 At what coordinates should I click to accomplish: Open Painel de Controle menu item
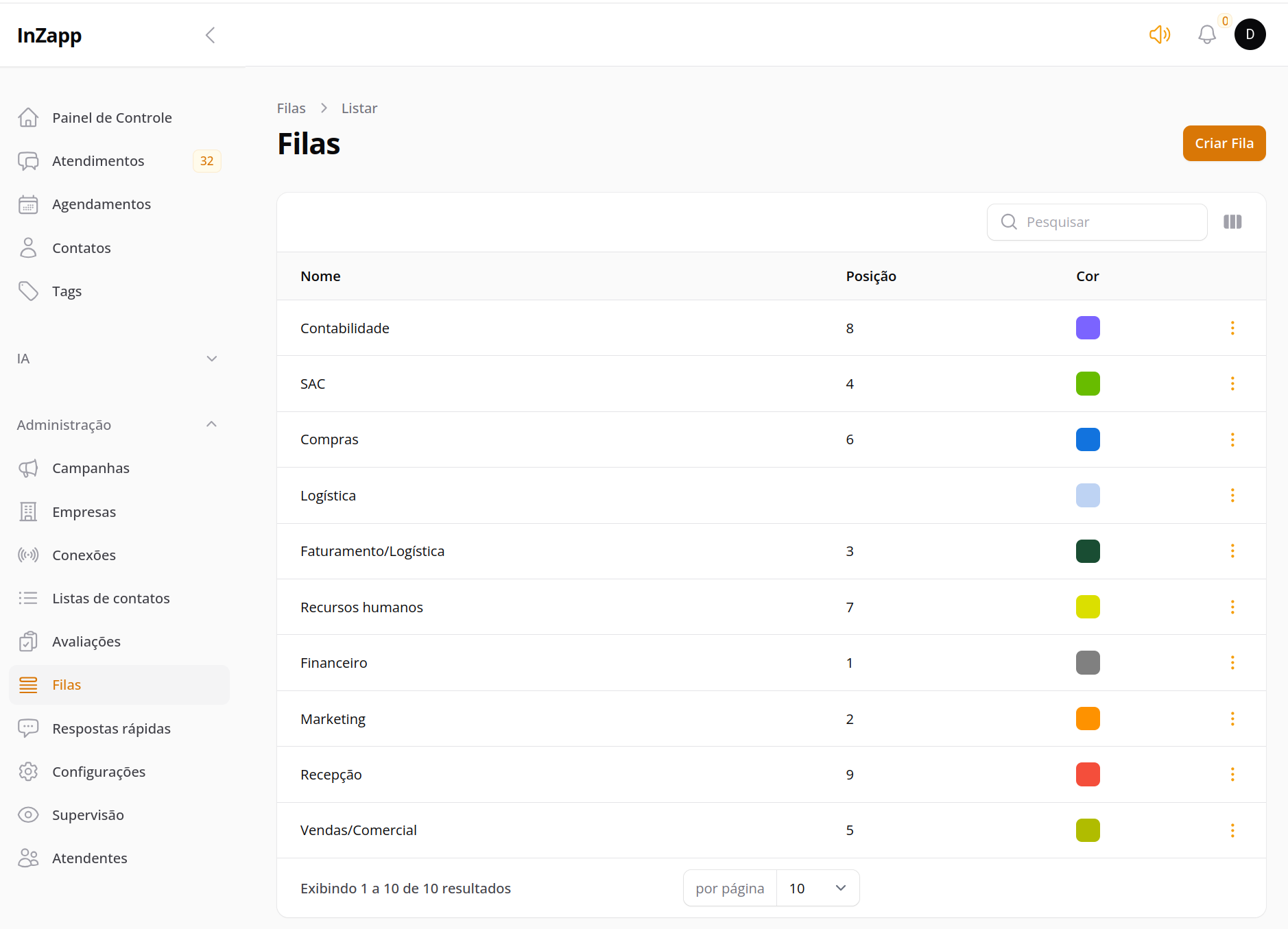click(x=111, y=117)
